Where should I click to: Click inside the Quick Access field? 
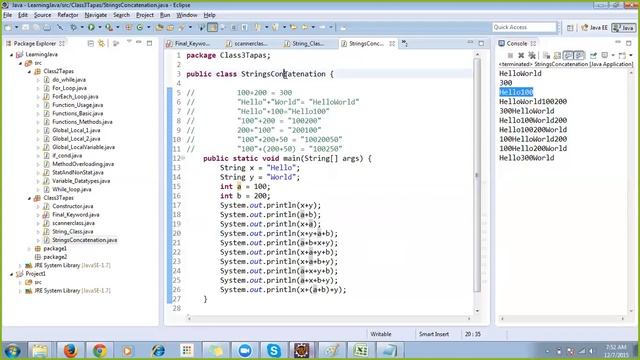point(524,27)
